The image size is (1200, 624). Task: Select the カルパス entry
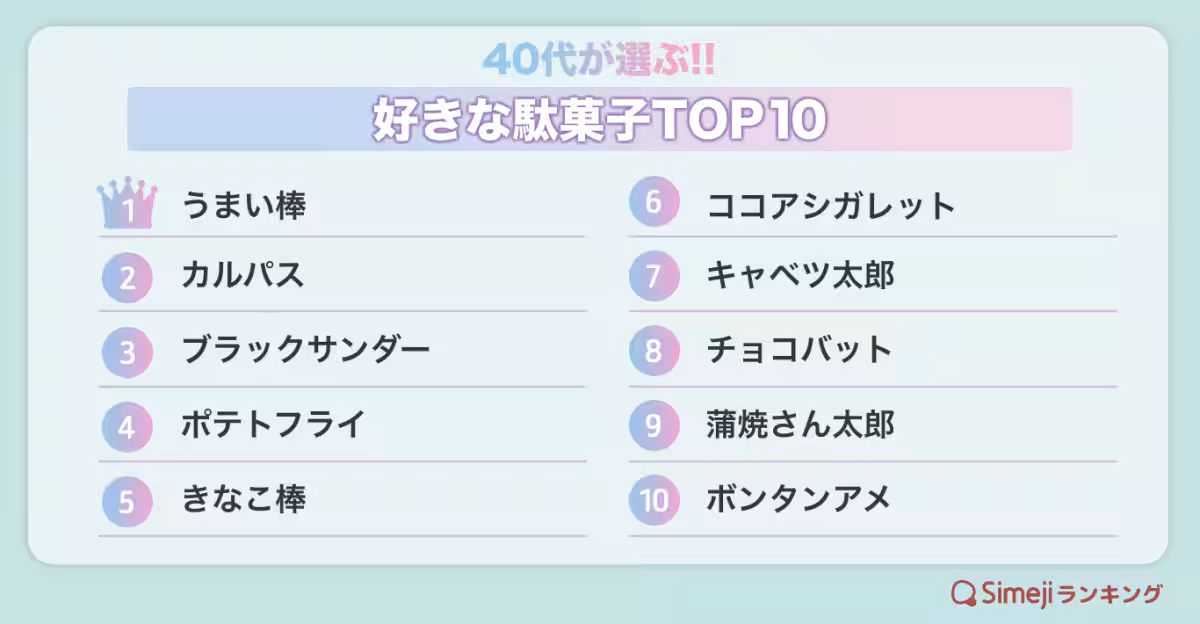tap(242, 275)
